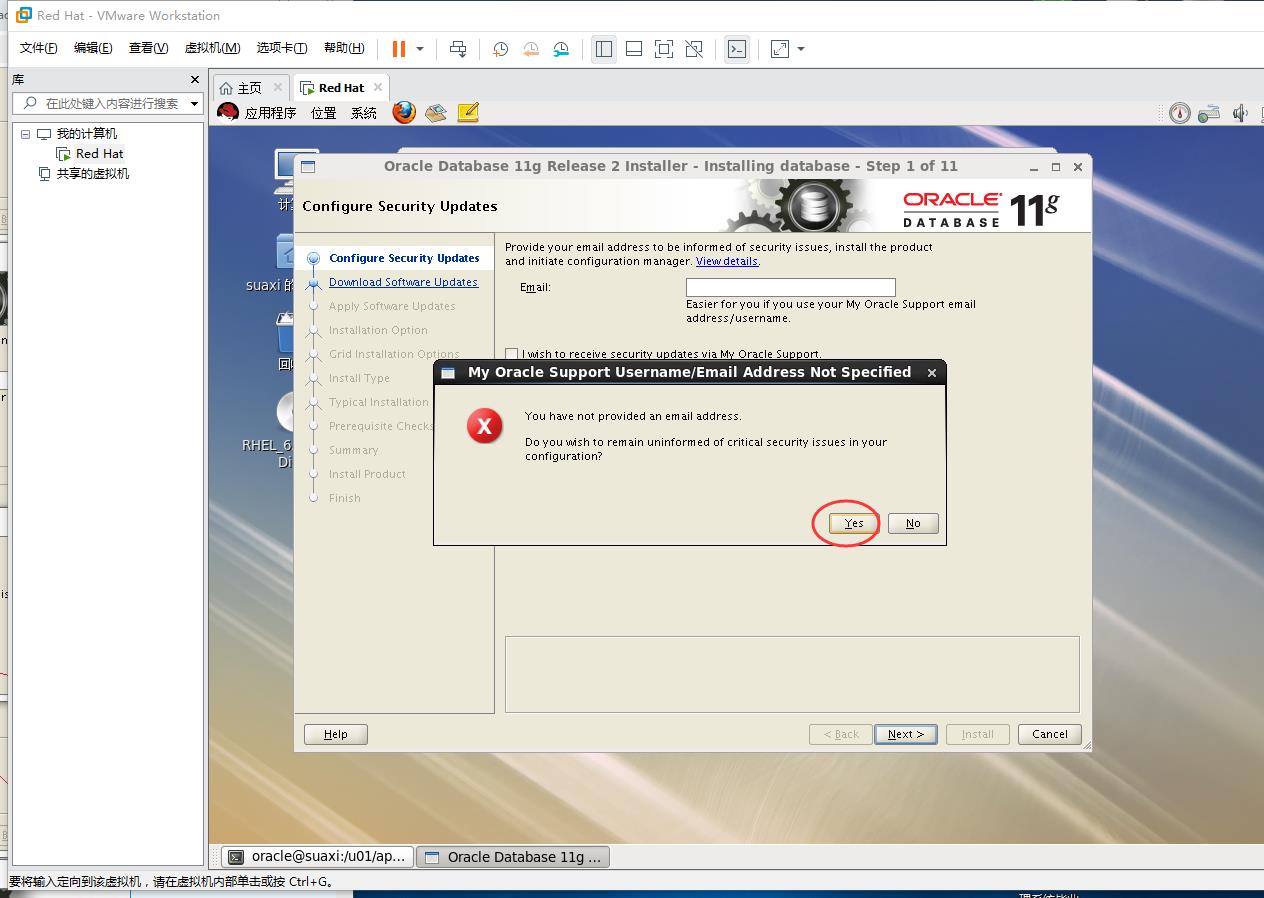1264x898 pixels.
Task: Toggle the library sidebar view icon
Action: click(604, 49)
